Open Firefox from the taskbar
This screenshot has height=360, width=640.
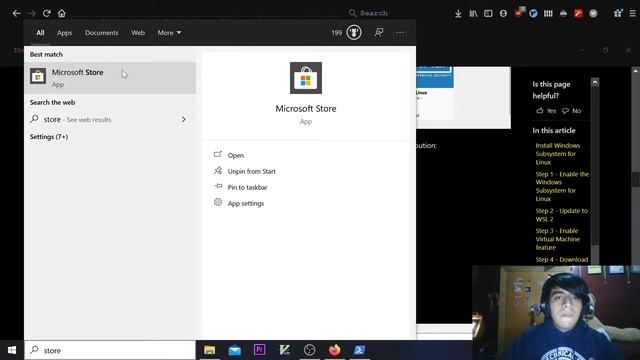coord(334,350)
